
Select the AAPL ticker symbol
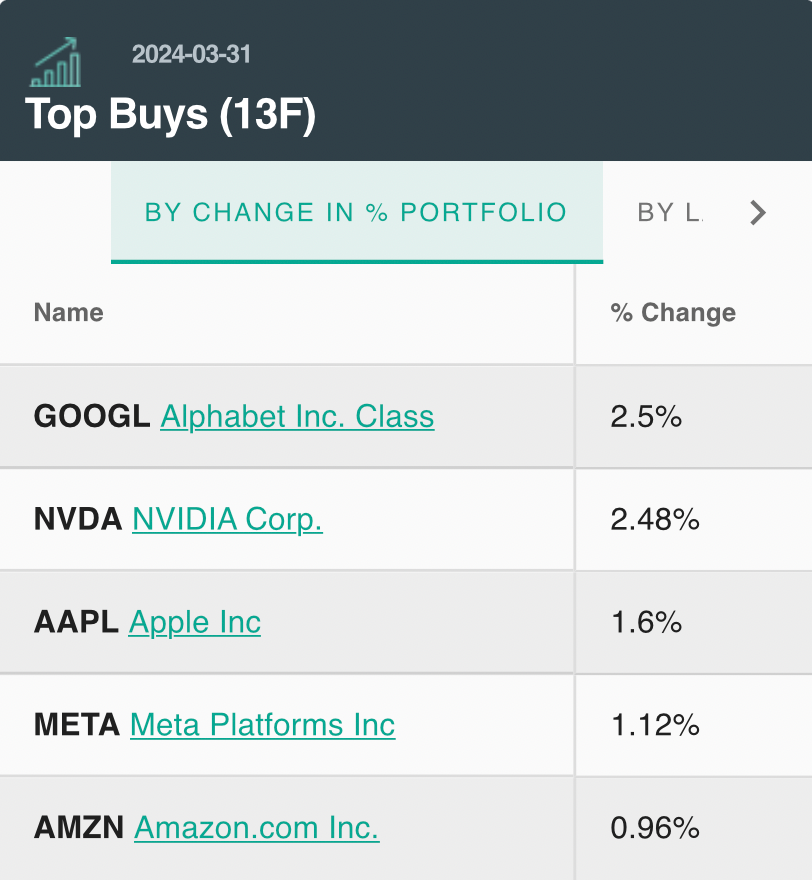76,622
